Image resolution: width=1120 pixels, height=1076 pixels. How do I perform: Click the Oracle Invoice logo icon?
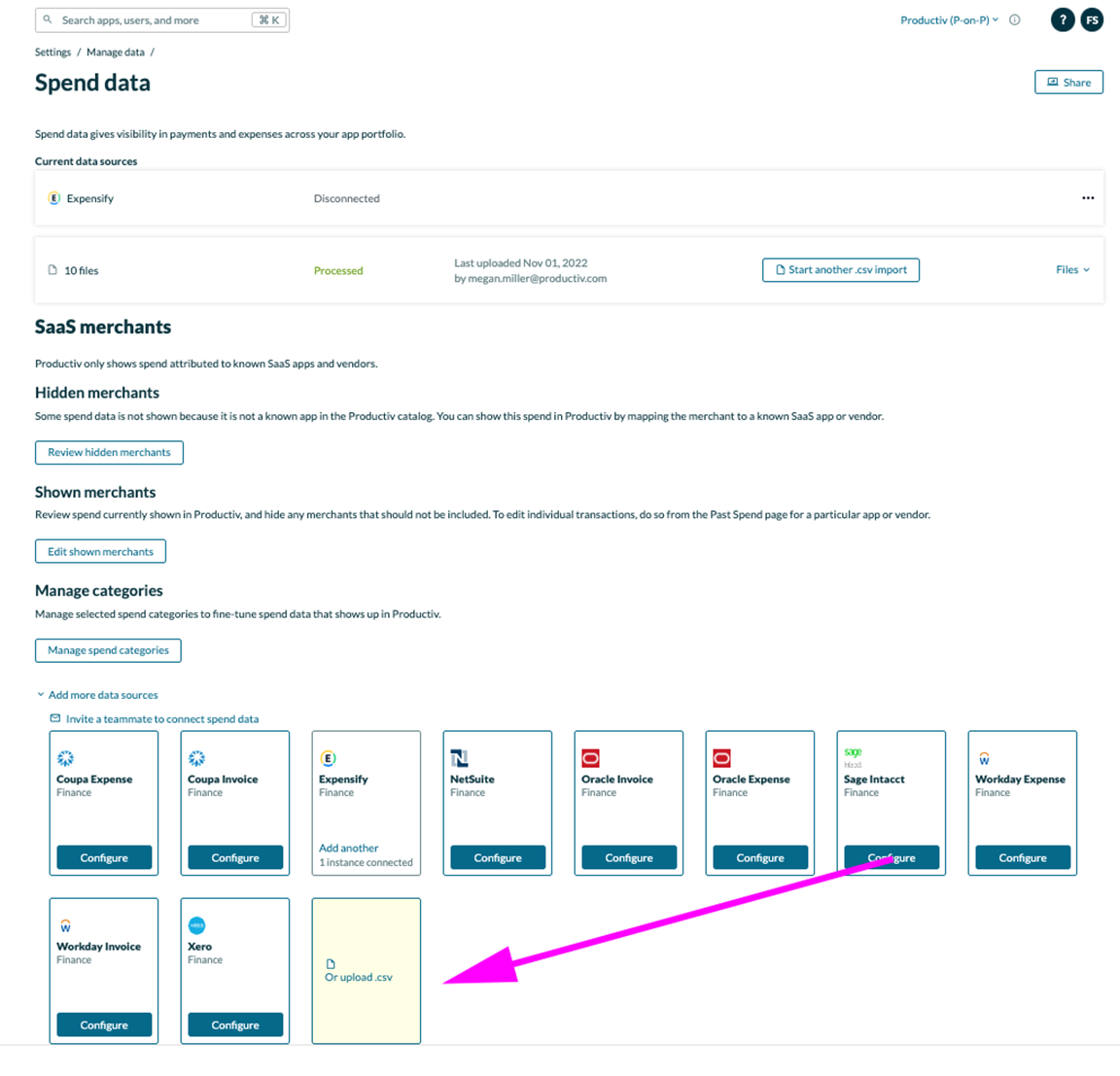coord(590,758)
